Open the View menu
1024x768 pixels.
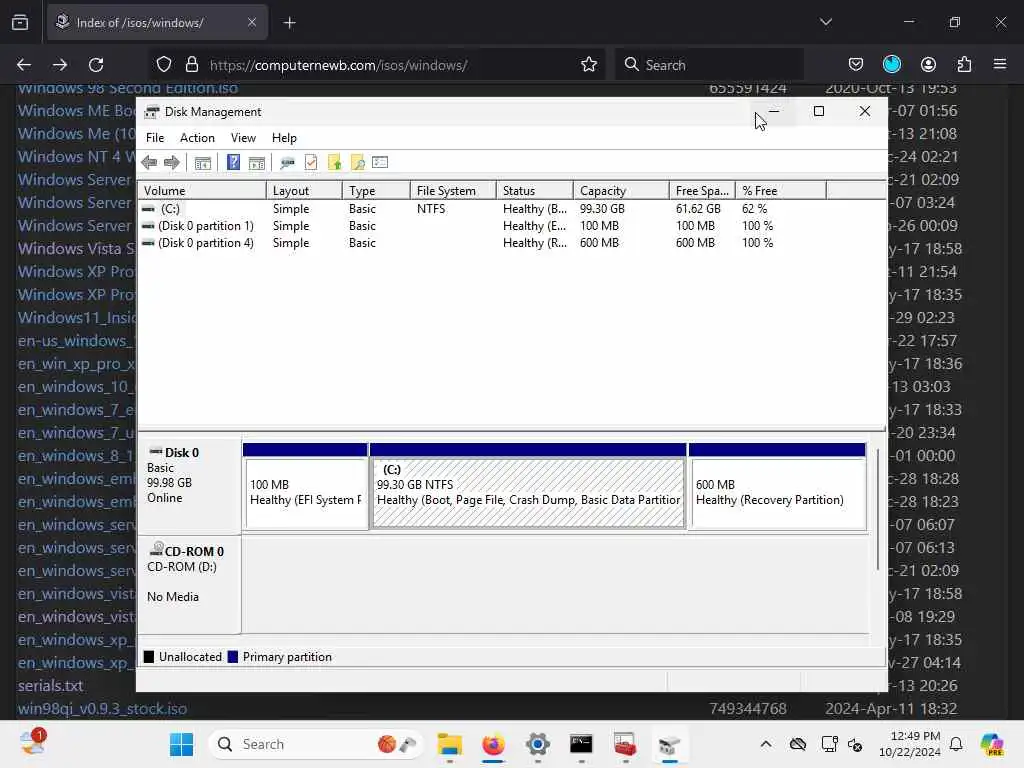click(243, 138)
